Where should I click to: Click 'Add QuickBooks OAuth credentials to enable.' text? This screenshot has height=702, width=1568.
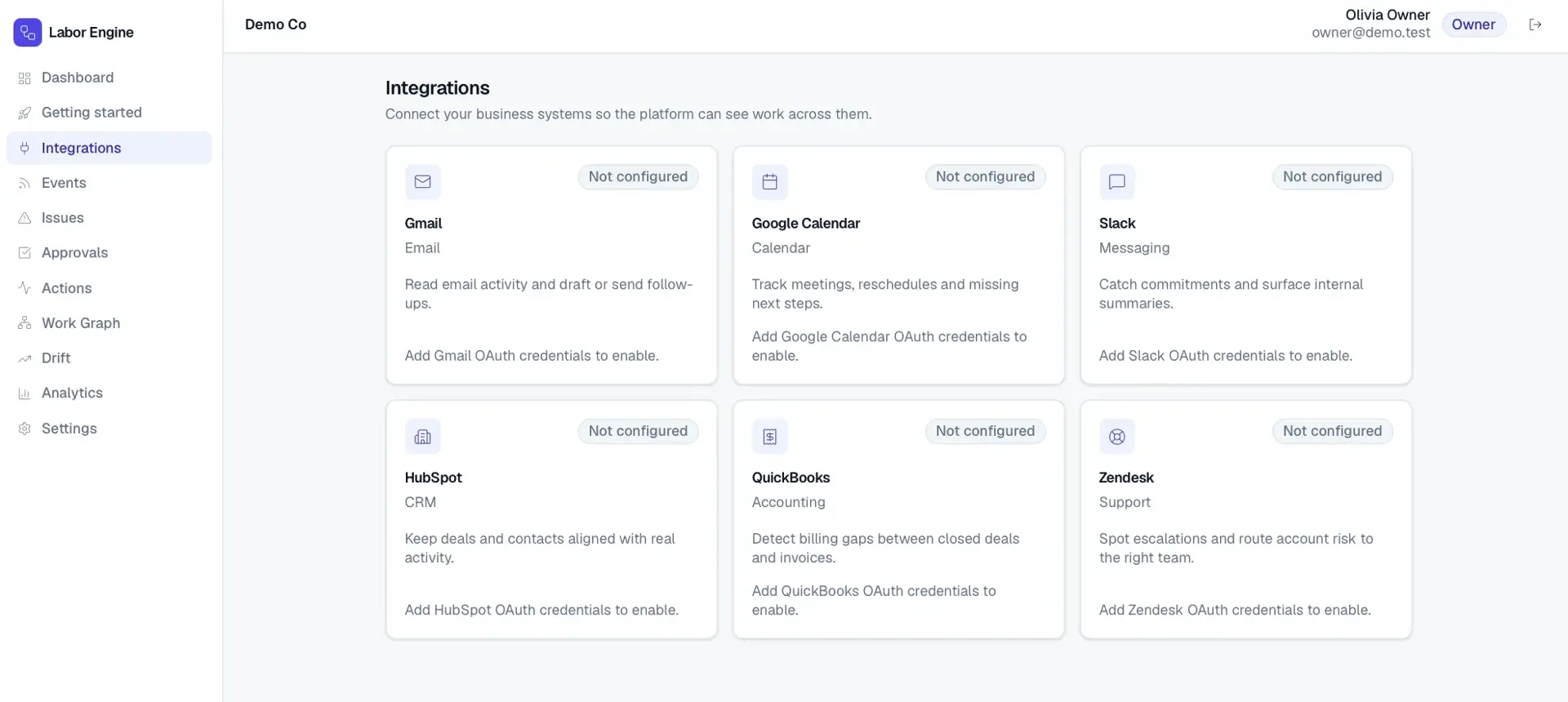pos(874,601)
